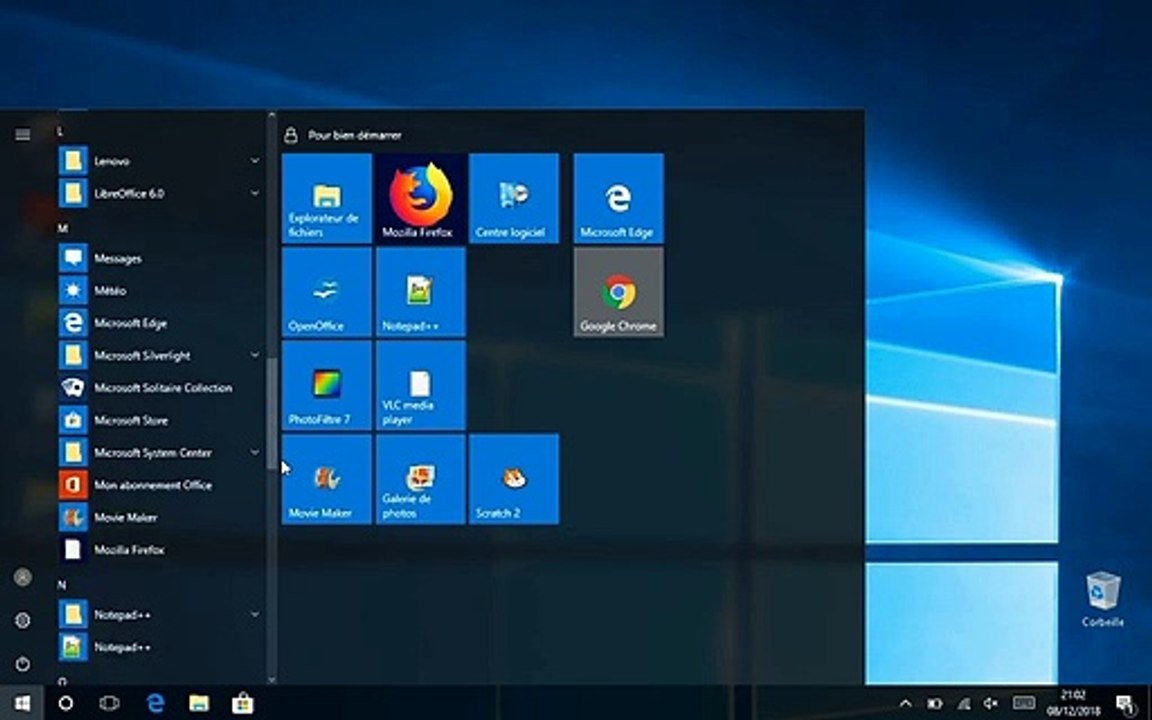Screen dimensions: 1152x720
Task: Open the VLC media player tile
Action: click(420, 385)
